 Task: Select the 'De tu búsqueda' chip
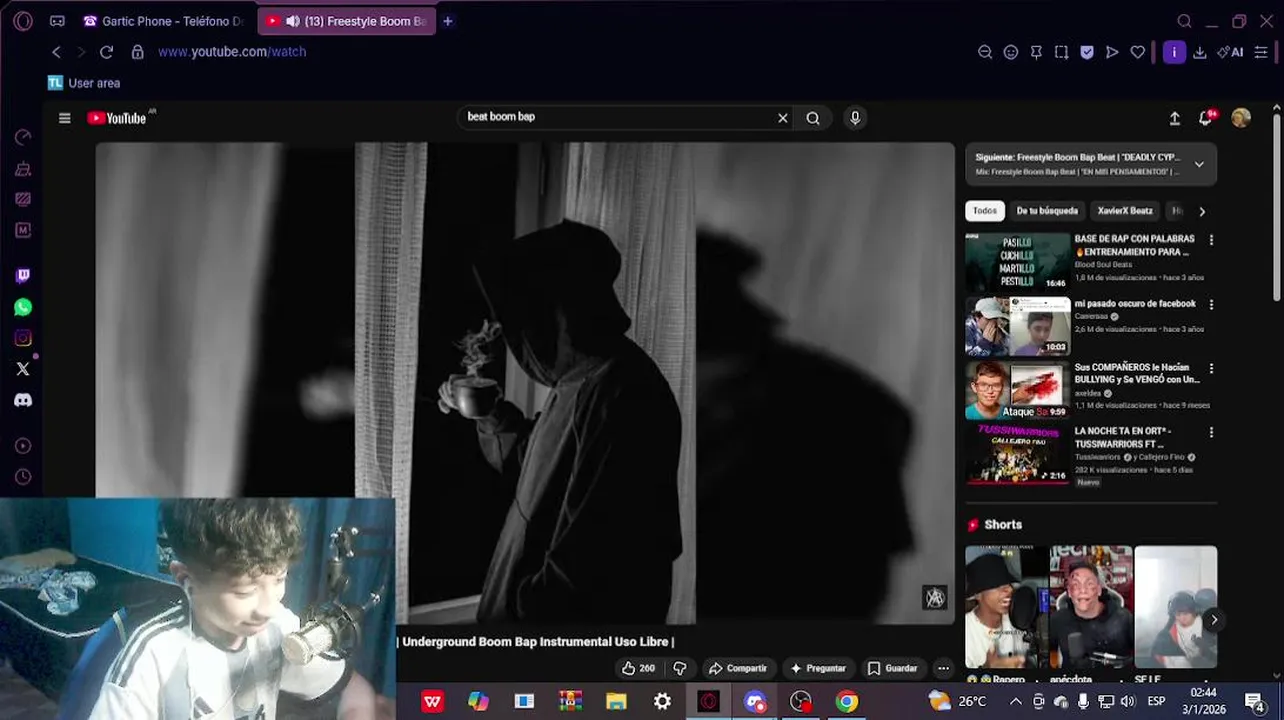(x=1047, y=211)
